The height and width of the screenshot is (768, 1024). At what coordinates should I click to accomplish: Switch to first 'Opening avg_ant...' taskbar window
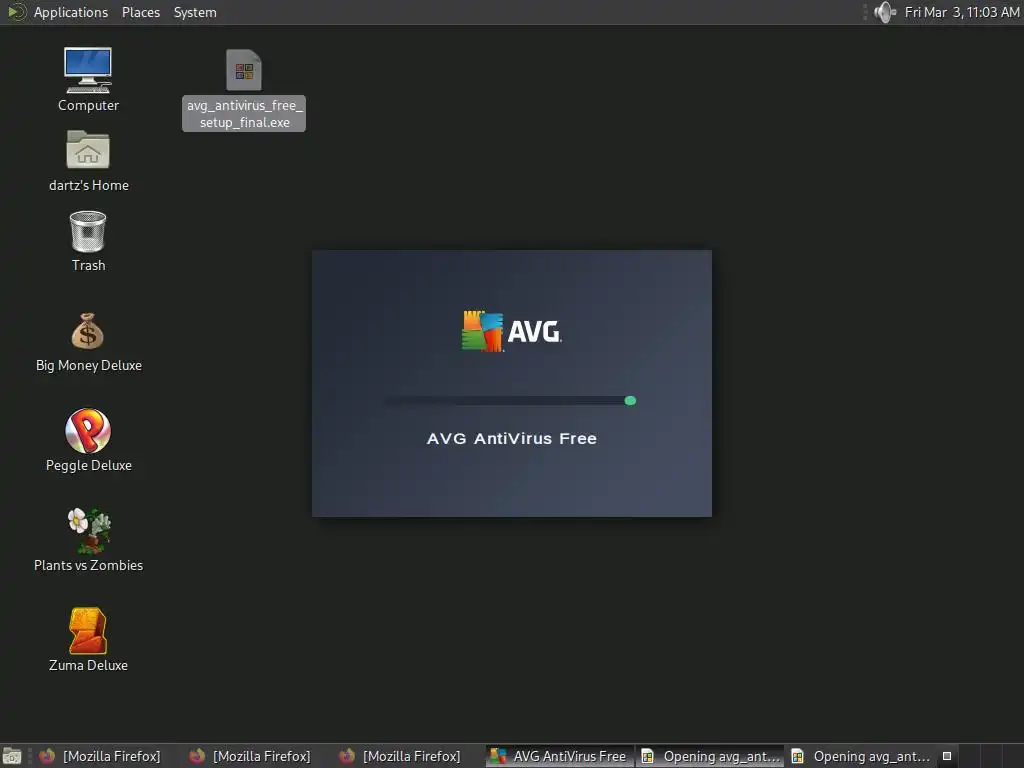tap(711, 756)
